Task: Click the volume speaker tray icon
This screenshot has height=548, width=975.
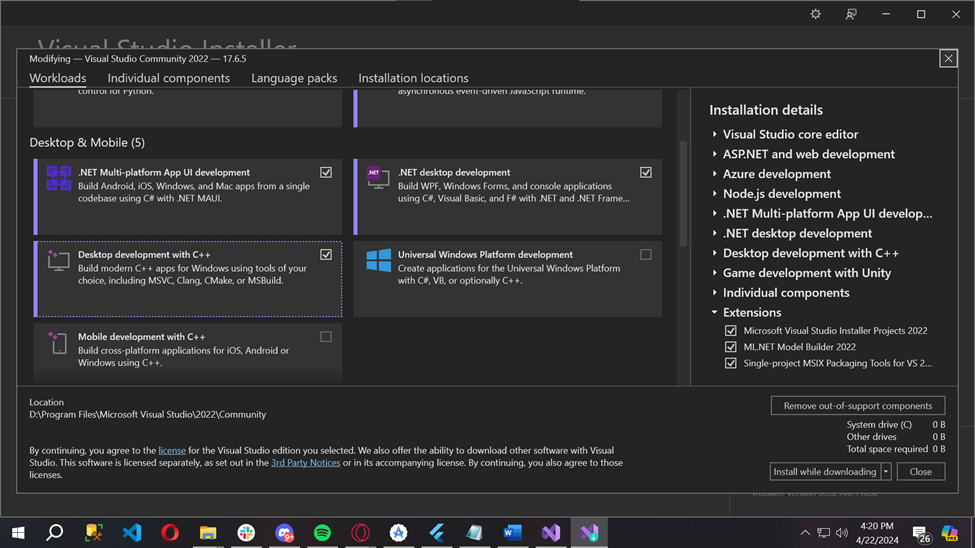Action: click(842, 532)
